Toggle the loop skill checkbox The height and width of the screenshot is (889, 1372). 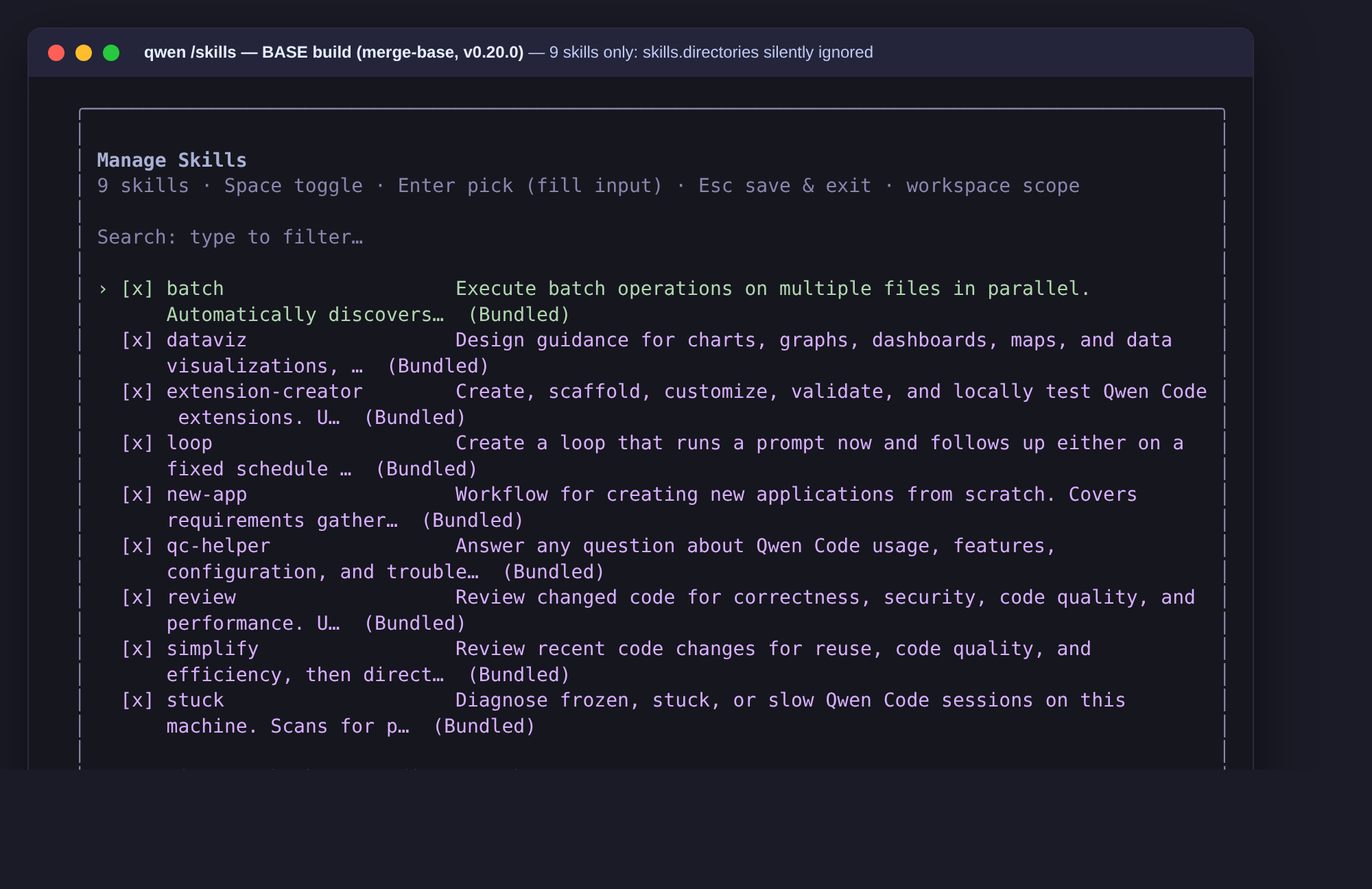point(137,443)
